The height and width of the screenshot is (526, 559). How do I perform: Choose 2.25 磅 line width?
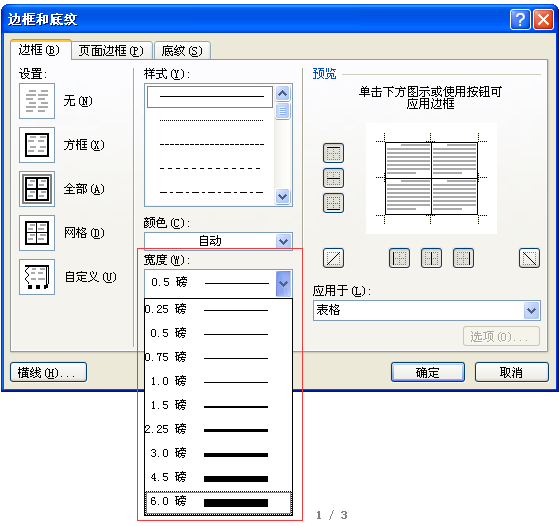(218, 429)
